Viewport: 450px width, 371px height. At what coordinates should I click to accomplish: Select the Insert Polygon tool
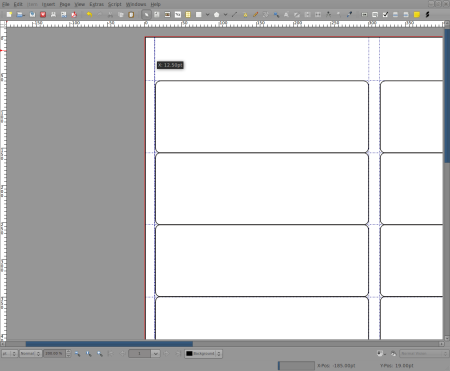[216, 15]
